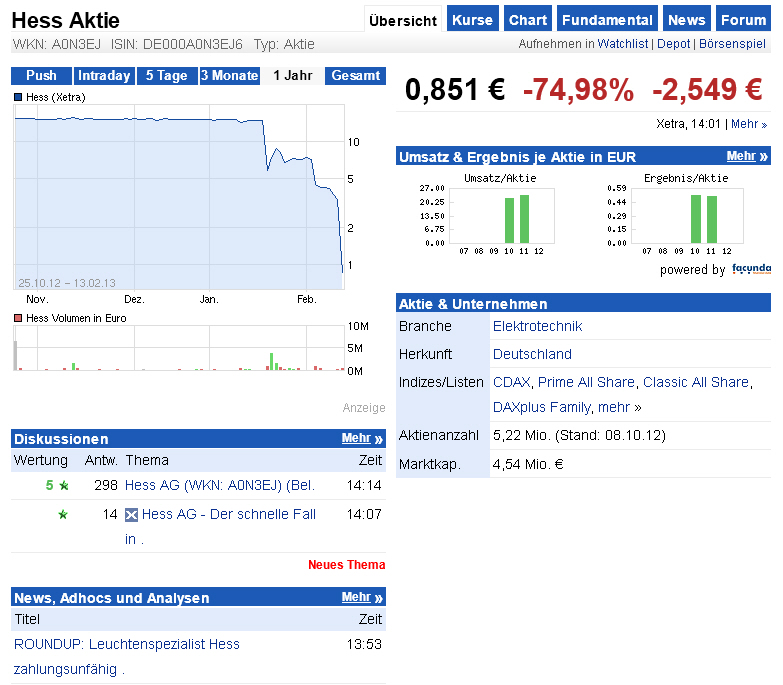The width and height of the screenshot is (783, 685).
Task: Open the Prime All Share link
Action: coord(586,382)
